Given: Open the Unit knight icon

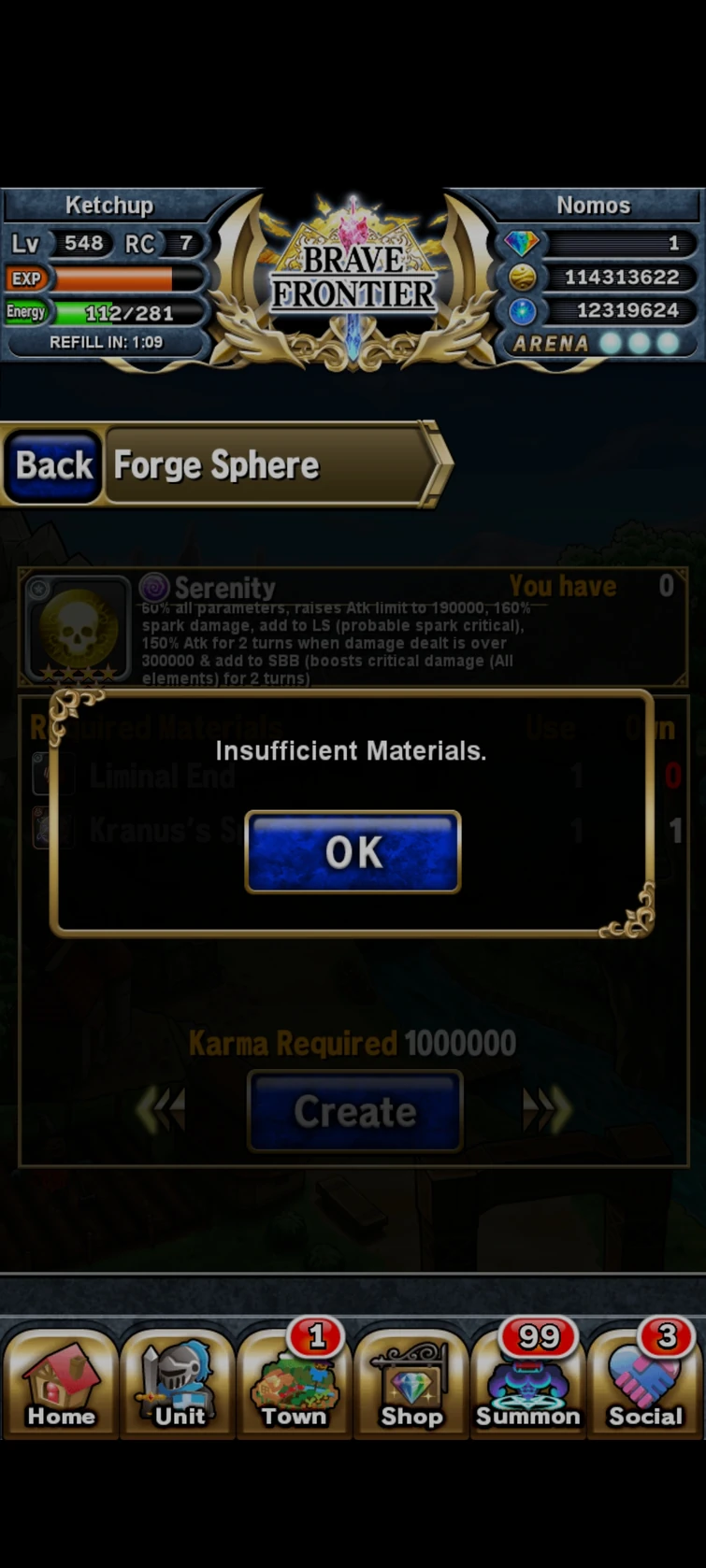Looking at the screenshot, I should click(x=178, y=1381).
